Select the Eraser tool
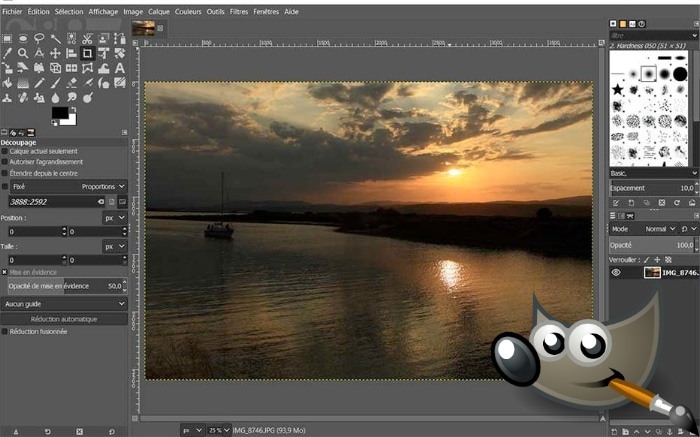Viewport: 700px width, 437px height. click(71, 83)
